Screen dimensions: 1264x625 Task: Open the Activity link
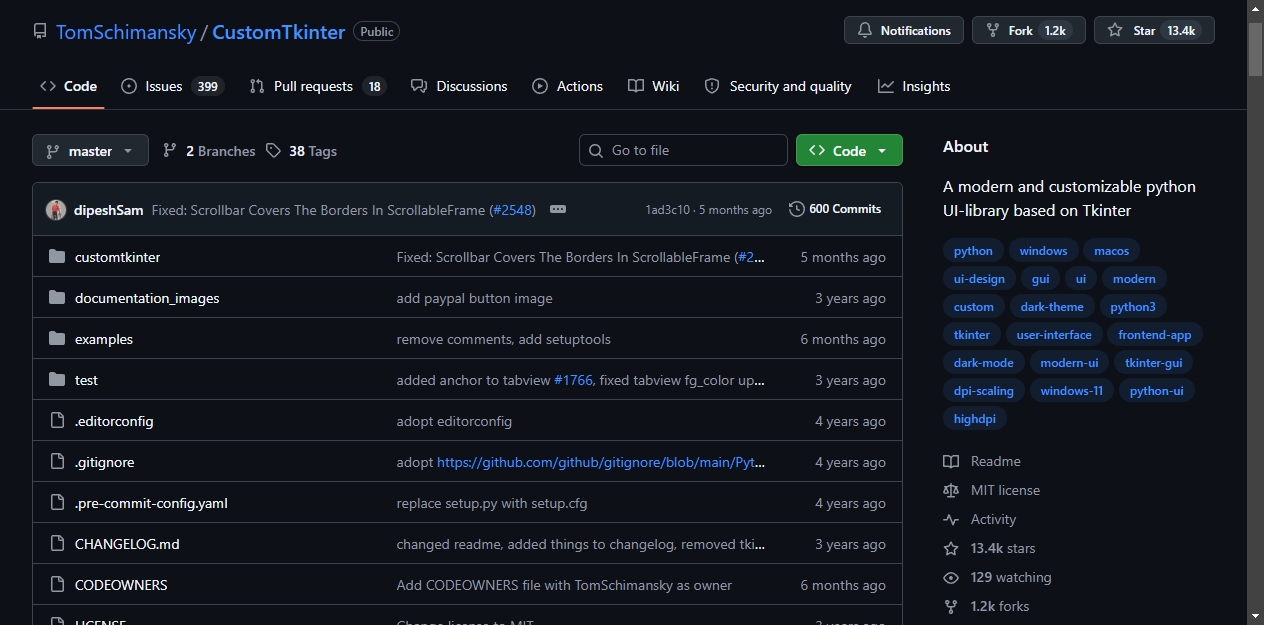(x=980, y=519)
